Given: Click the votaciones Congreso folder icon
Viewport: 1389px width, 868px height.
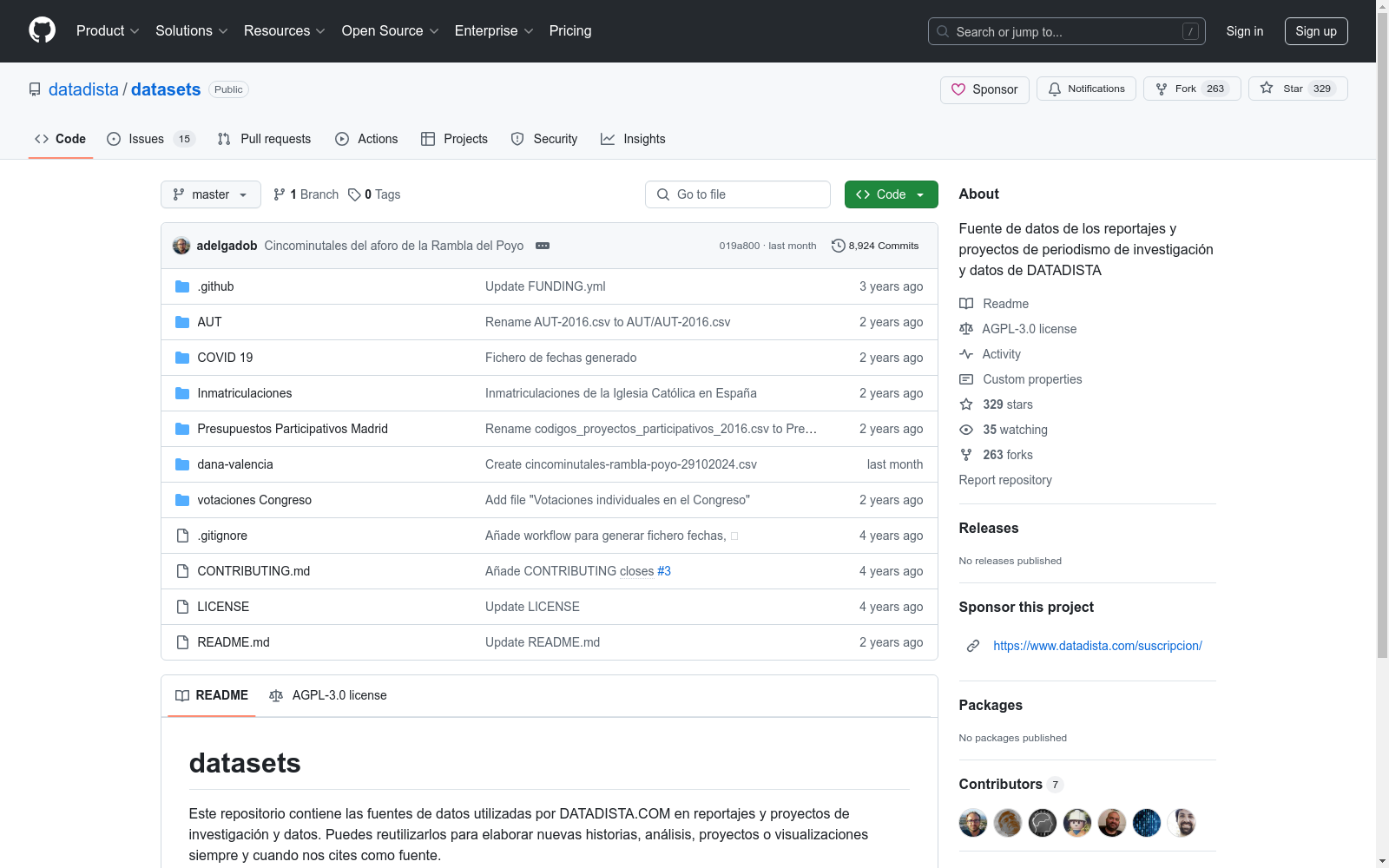Looking at the screenshot, I should [182, 500].
